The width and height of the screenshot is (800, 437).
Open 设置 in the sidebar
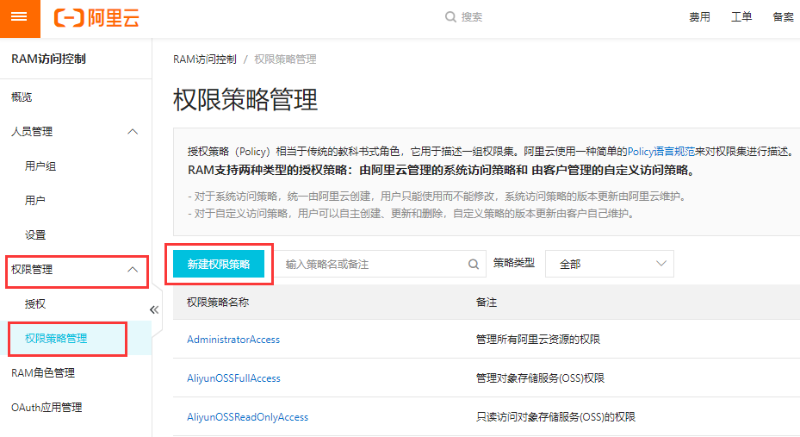click(35, 235)
